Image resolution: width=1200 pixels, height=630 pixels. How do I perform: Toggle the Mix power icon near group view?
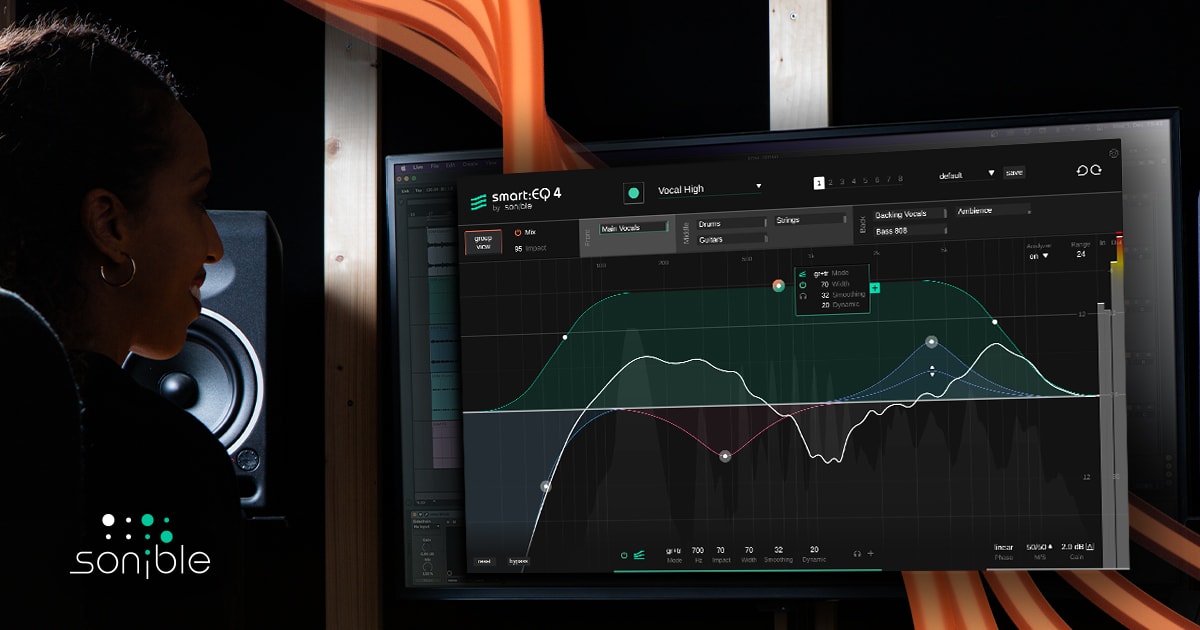(x=517, y=232)
